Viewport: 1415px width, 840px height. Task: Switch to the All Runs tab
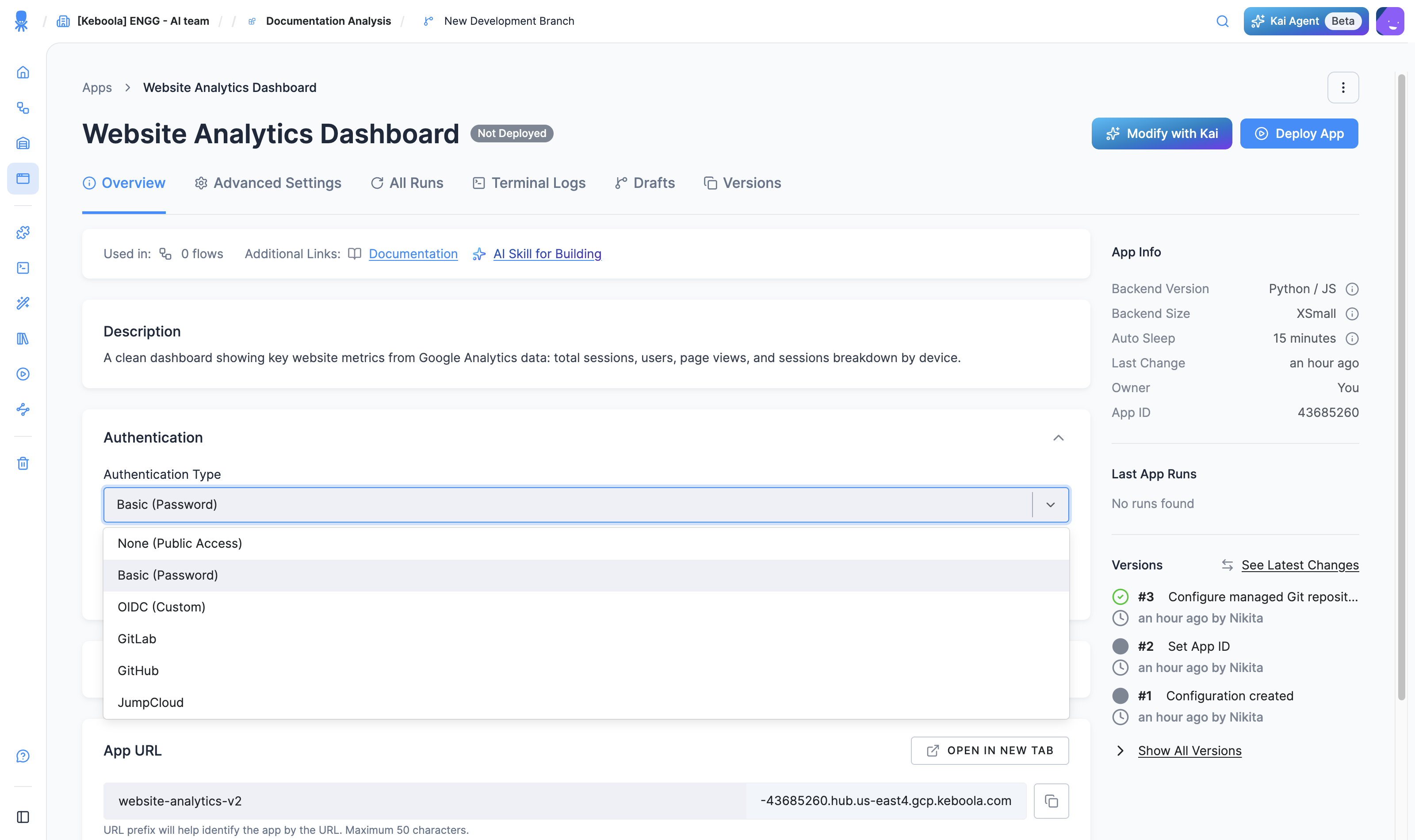(407, 183)
